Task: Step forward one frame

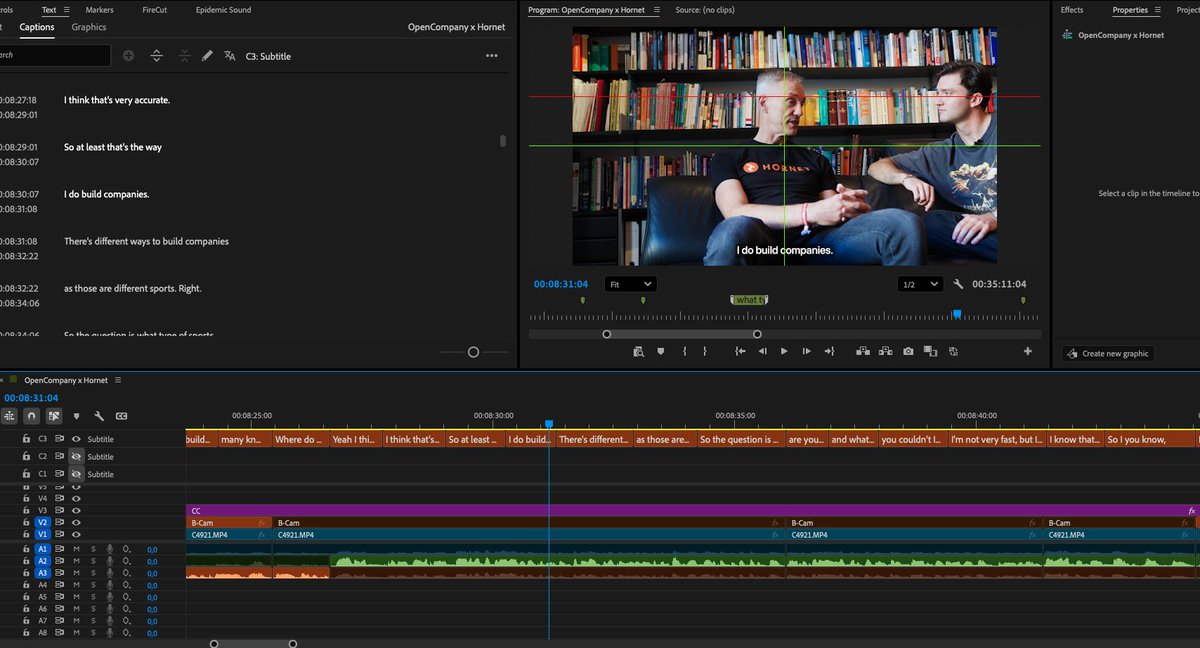Action: click(807, 351)
